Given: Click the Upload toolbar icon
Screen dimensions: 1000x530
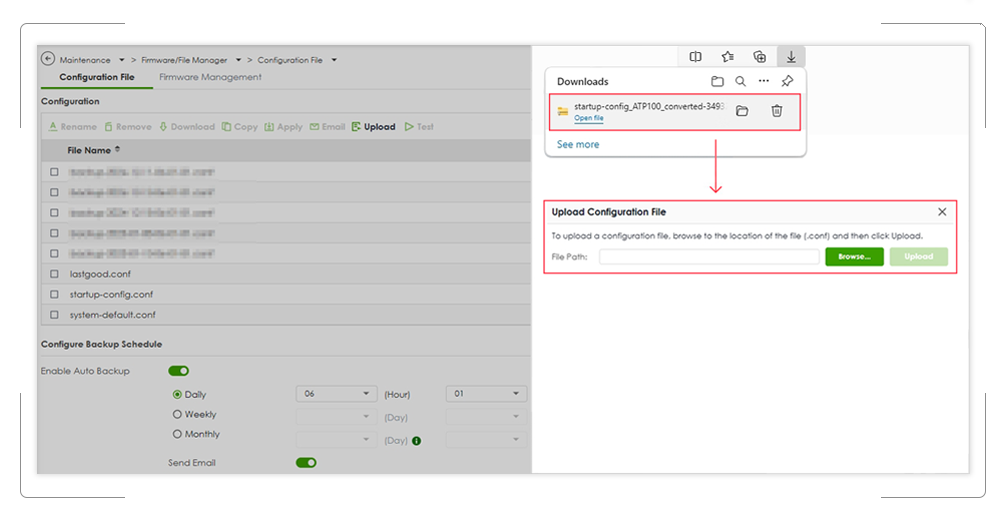Looking at the screenshot, I should pyautogui.click(x=356, y=127).
